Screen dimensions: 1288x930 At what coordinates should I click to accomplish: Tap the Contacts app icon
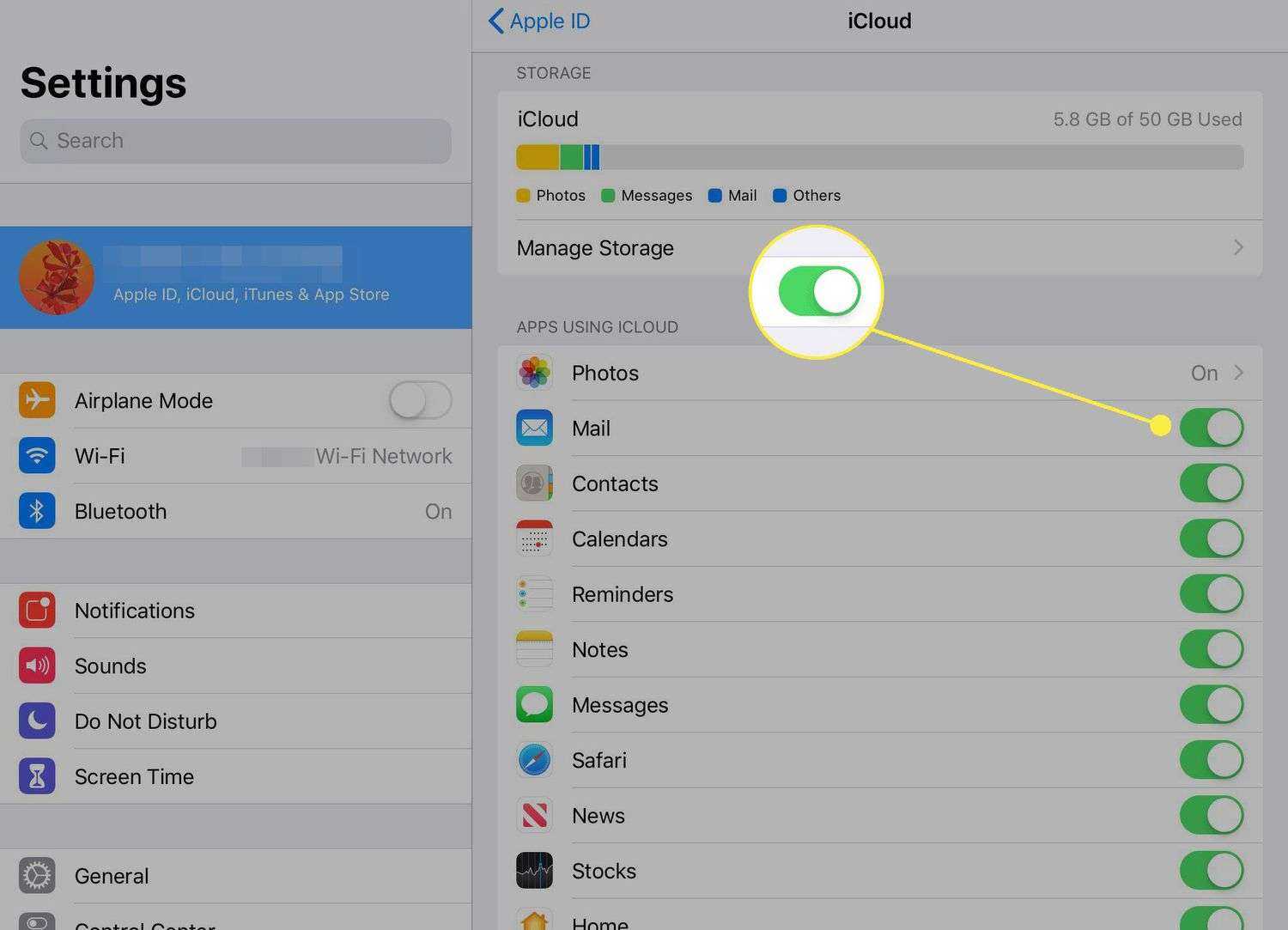pyautogui.click(x=534, y=483)
